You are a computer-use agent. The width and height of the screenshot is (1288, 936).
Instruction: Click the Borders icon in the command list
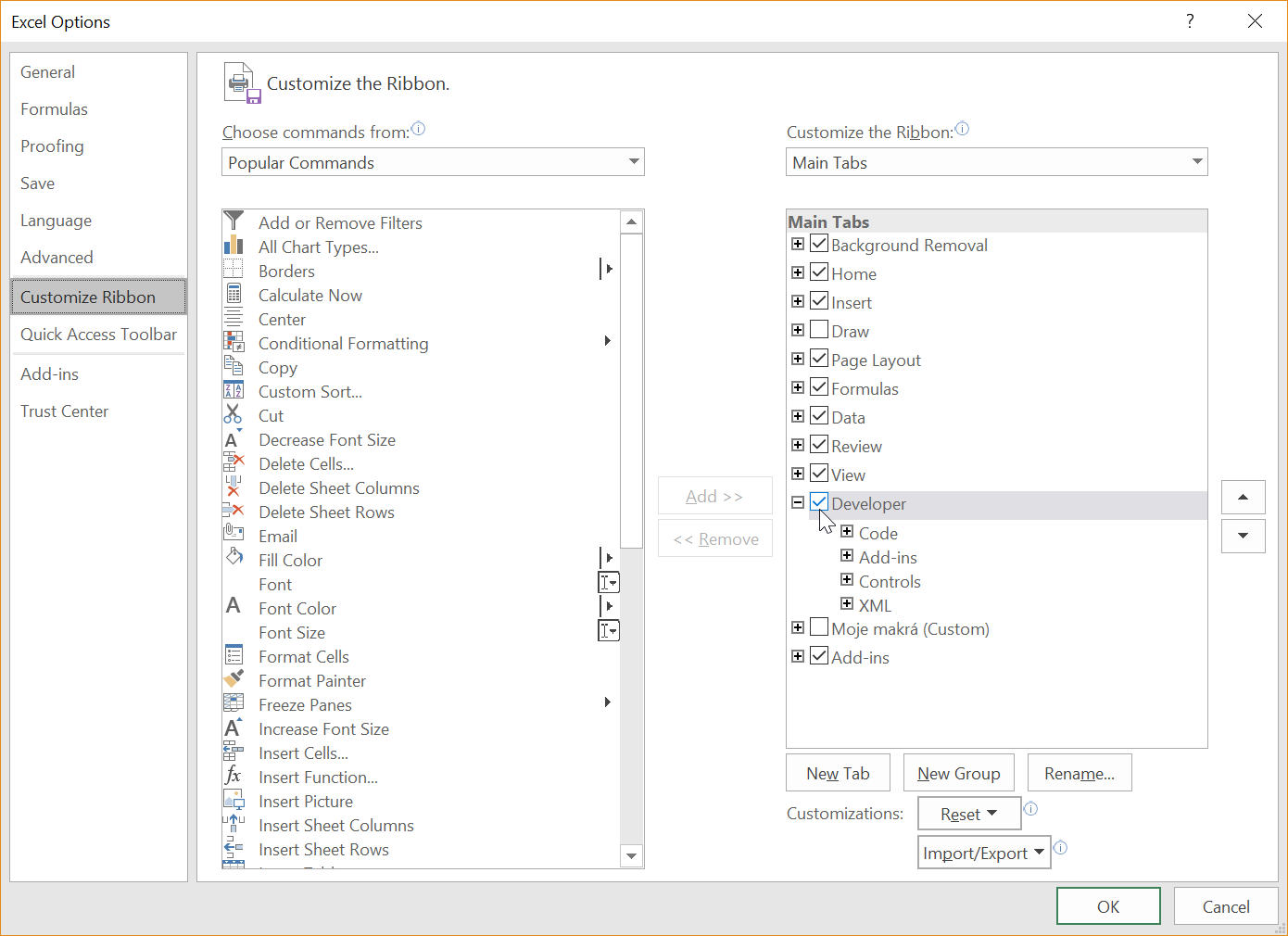234,270
